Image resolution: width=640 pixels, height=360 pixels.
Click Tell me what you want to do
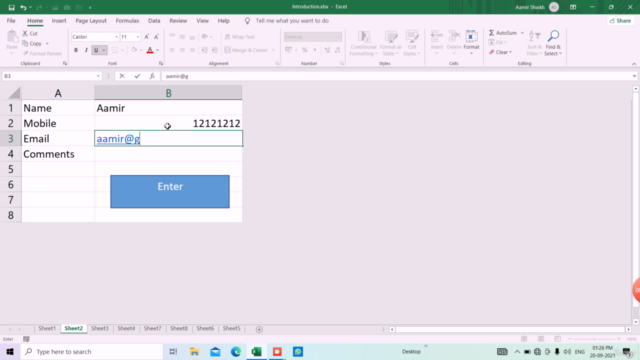(292, 21)
